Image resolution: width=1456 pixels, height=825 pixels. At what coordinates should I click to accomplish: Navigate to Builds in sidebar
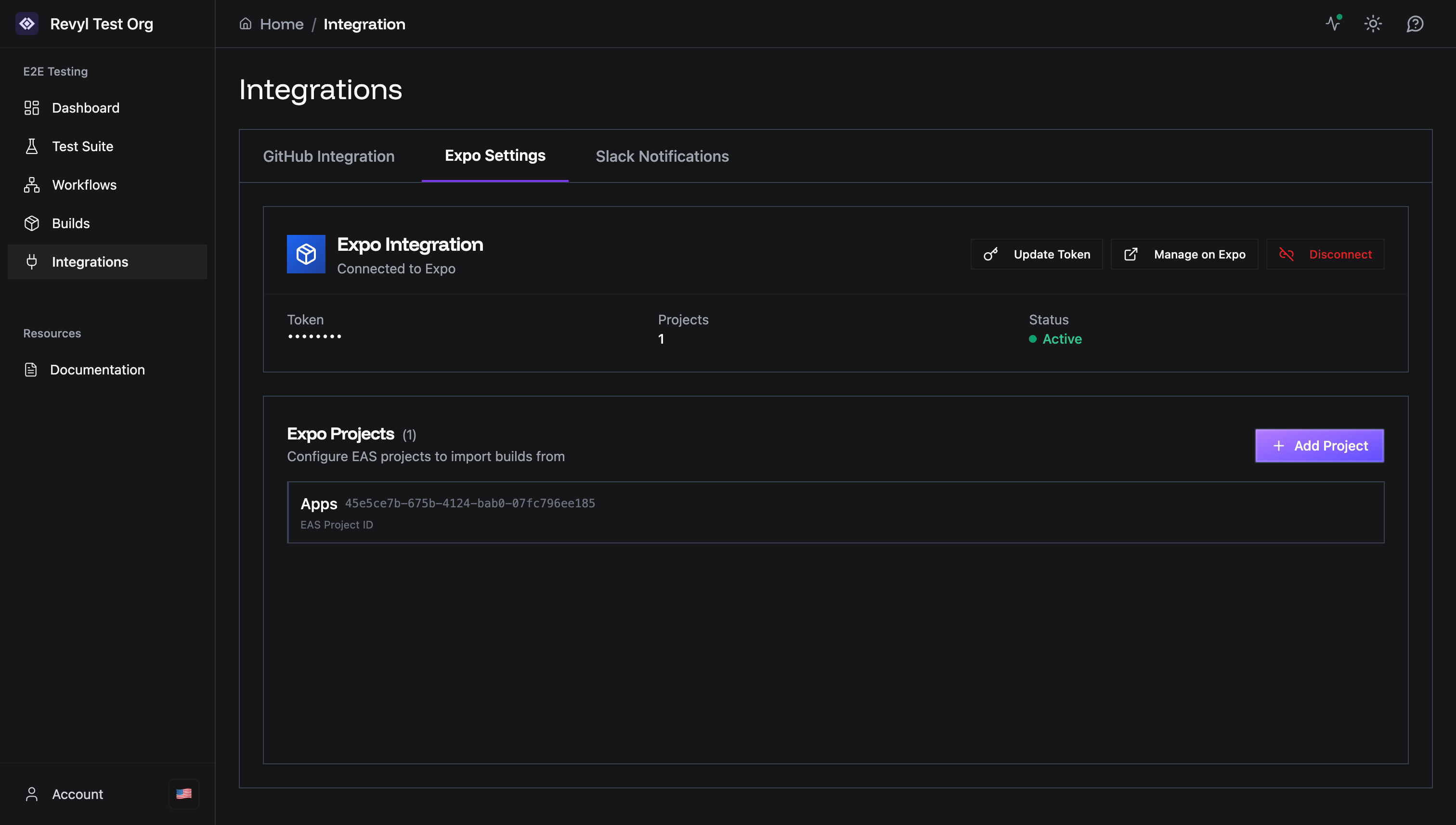click(x=70, y=223)
